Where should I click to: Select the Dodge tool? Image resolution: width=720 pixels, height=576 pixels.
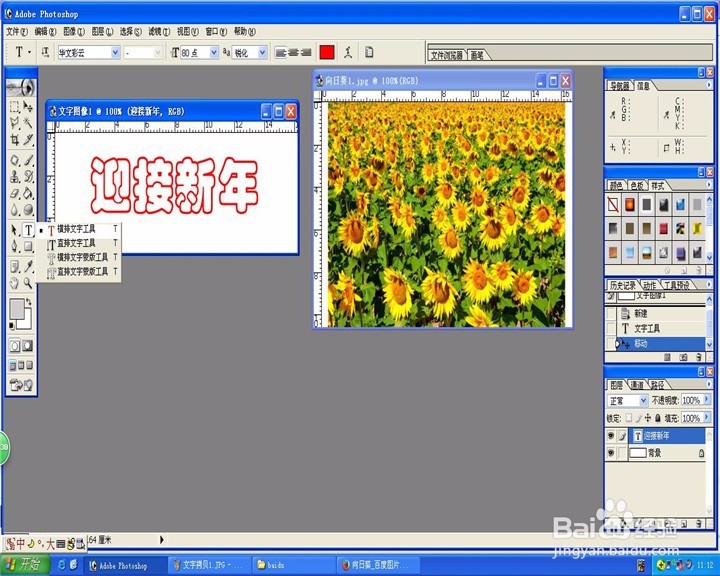click(28, 209)
